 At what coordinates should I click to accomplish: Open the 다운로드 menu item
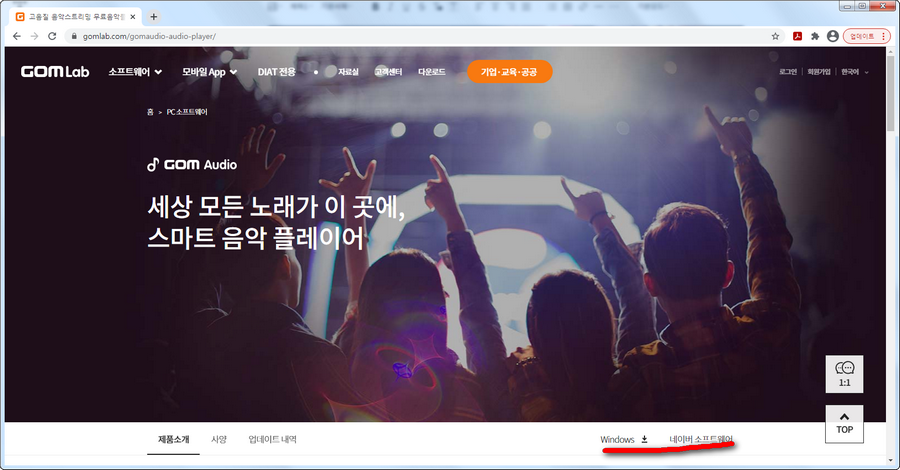coord(432,72)
